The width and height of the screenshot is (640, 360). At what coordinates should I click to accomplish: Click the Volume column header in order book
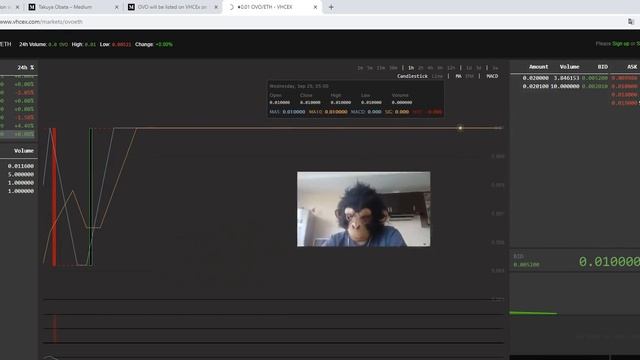pos(569,67)
